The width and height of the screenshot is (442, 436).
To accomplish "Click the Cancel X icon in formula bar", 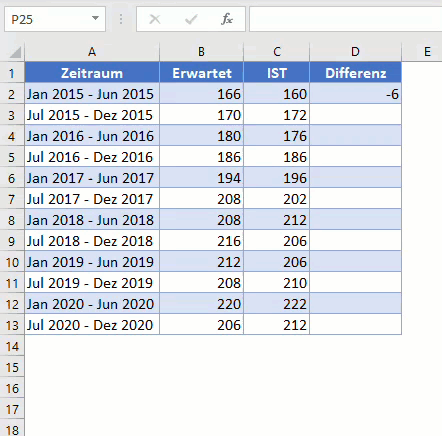I will point(155,19).
